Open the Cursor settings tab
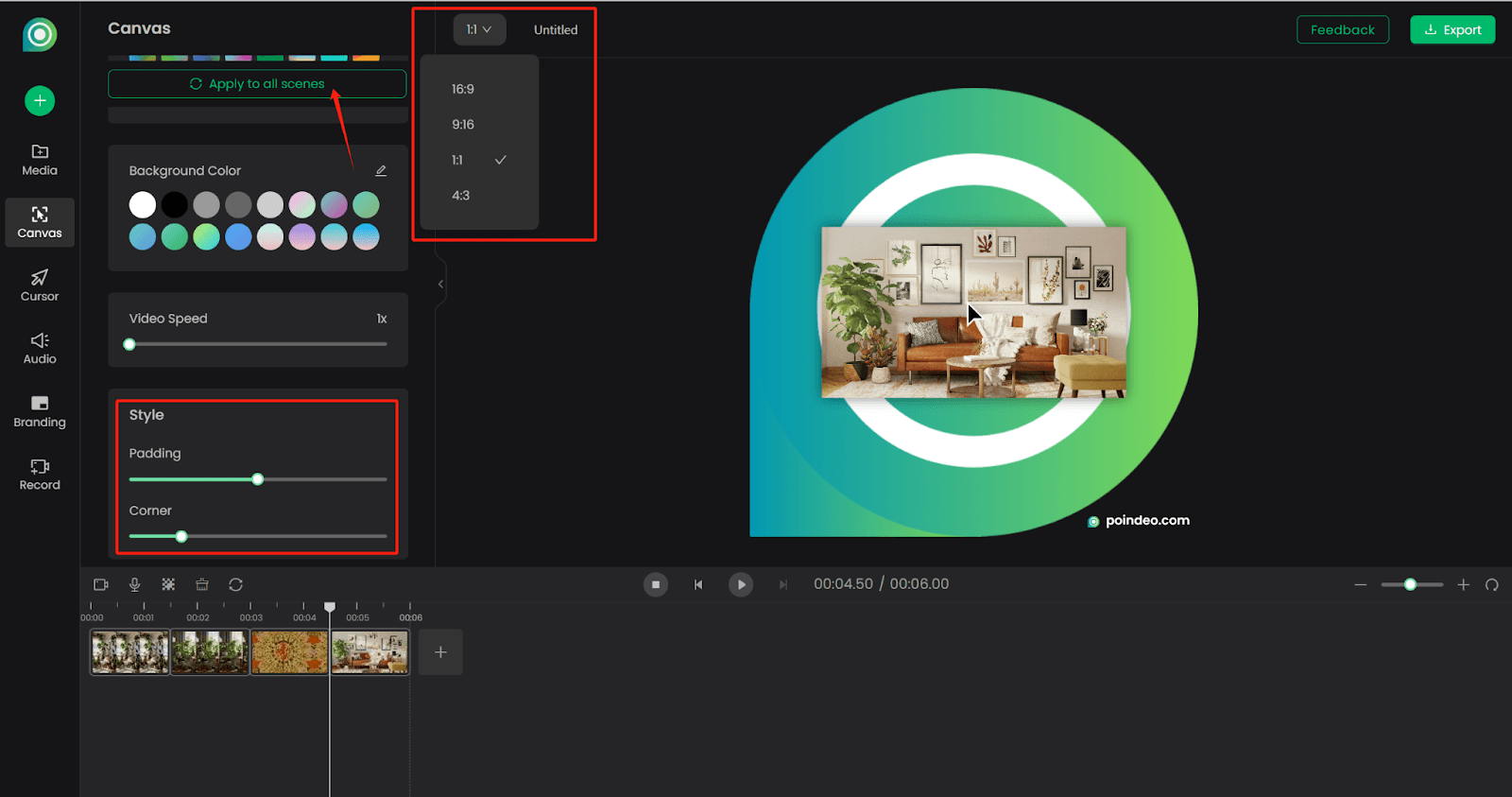 click(x=40, y=285)
